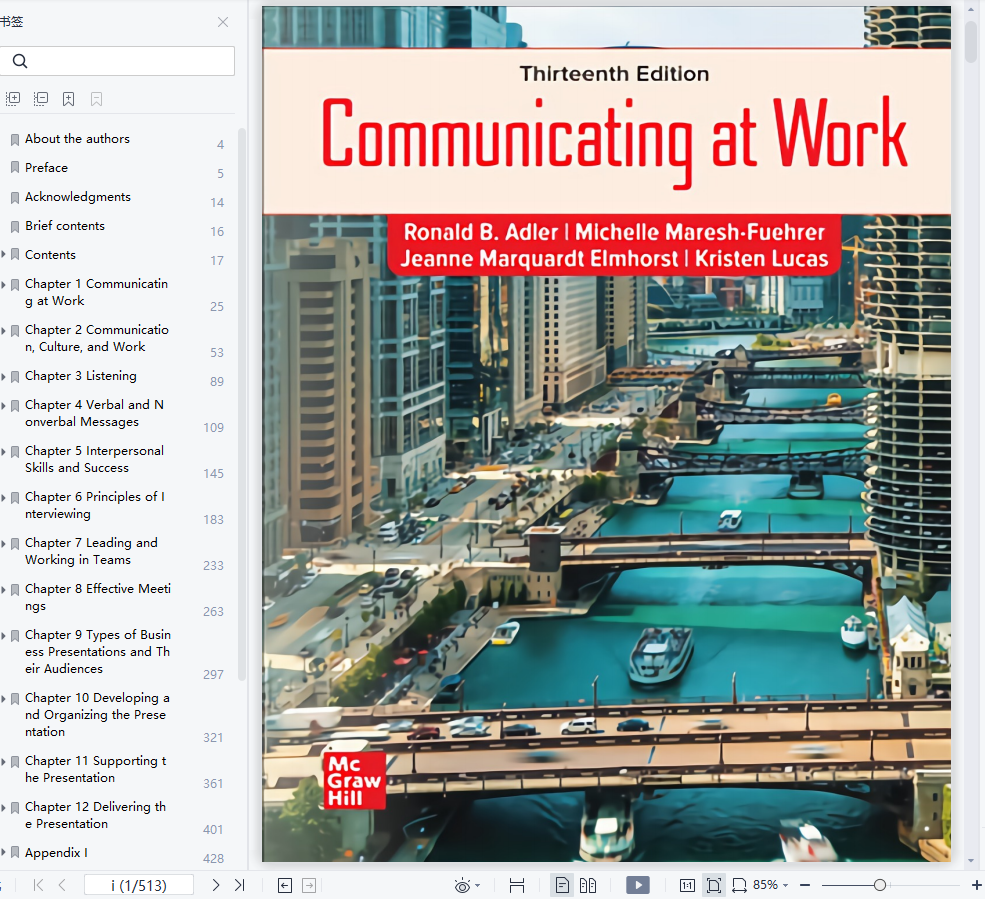Expand the Appendix I bookmark
Viewport: 985px width, 899px height.
coord(4,853)
